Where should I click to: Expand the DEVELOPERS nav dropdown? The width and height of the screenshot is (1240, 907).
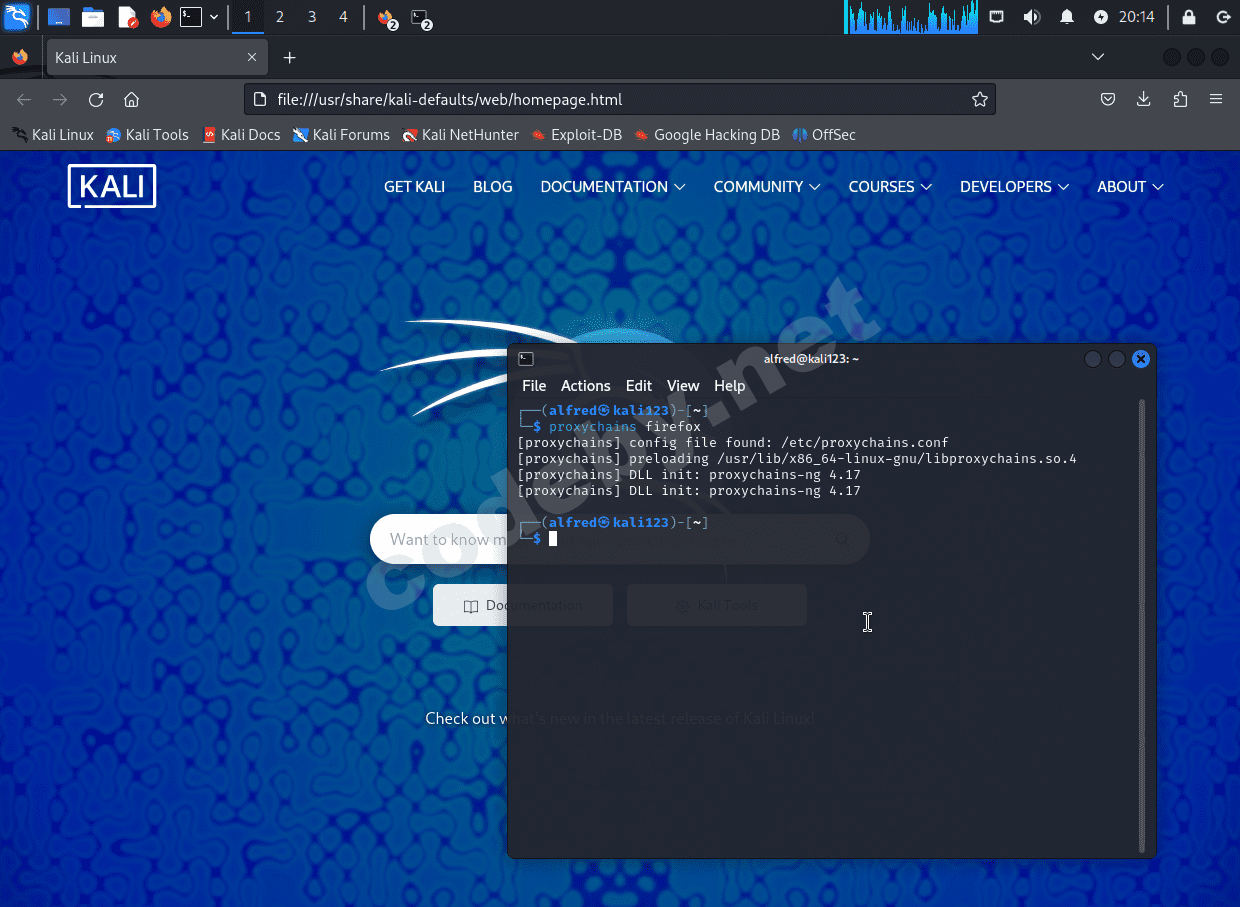[x=1014, y=187]
